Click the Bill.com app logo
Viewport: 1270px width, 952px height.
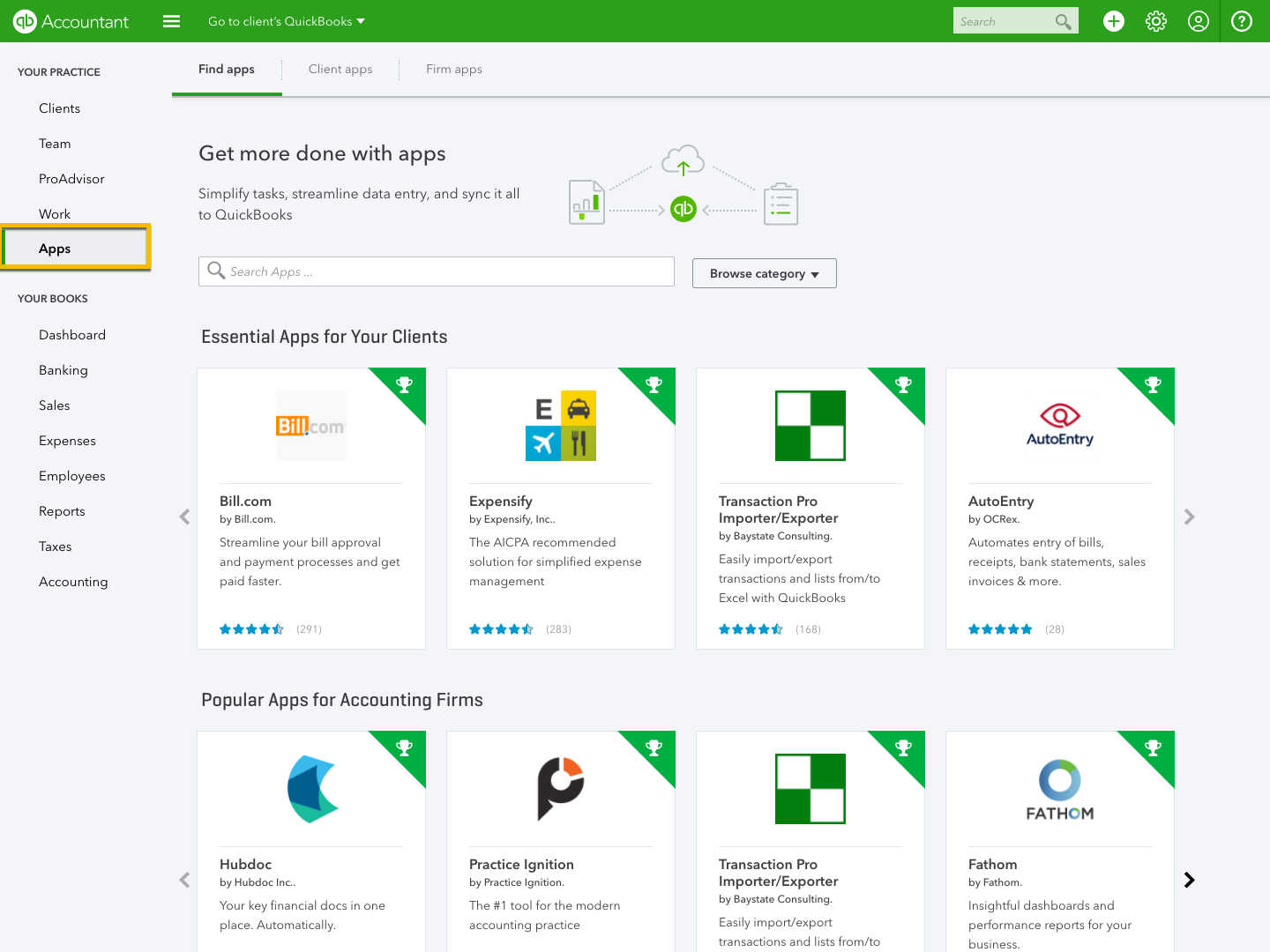310,426
